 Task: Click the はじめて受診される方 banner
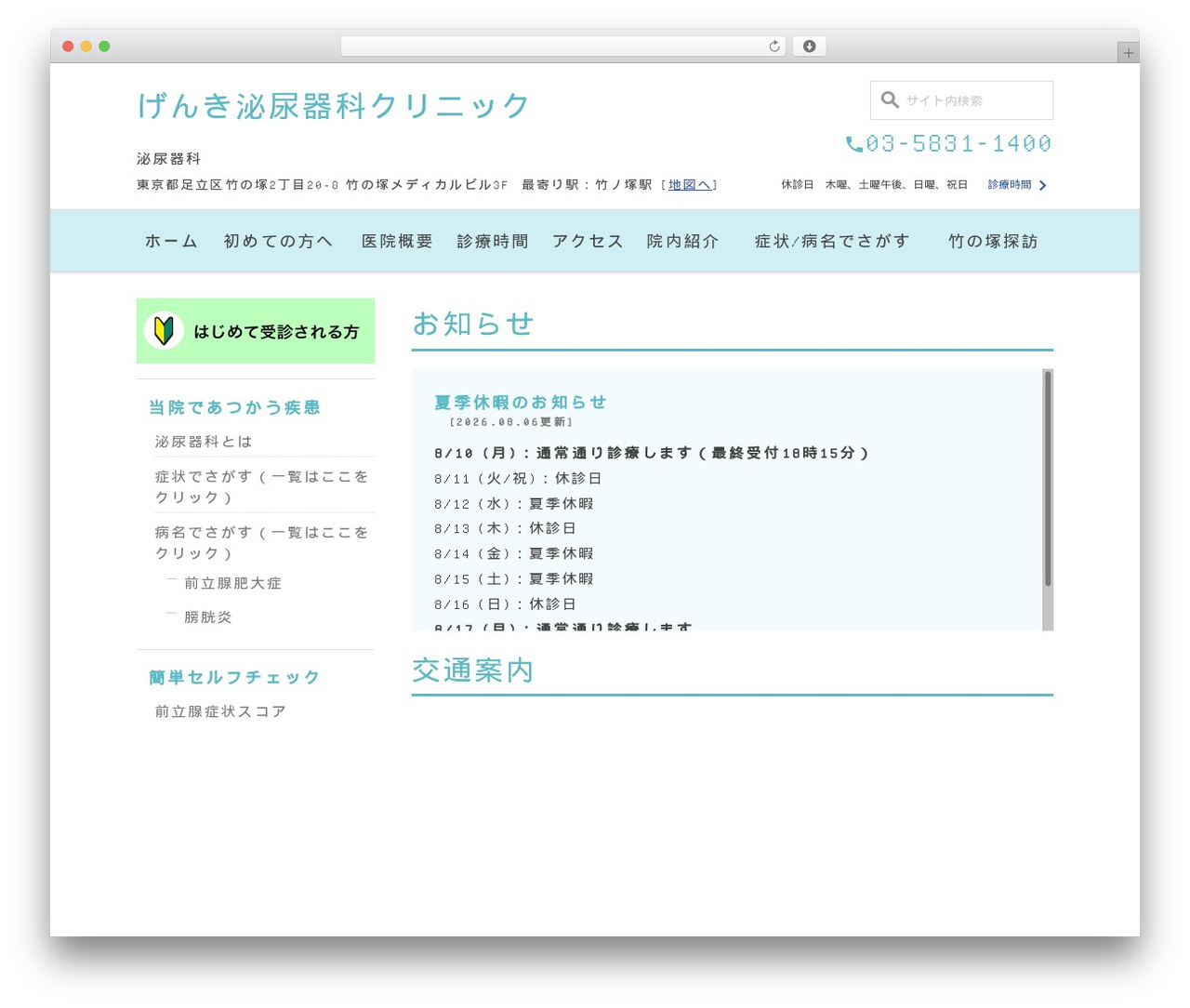[256, 331]
